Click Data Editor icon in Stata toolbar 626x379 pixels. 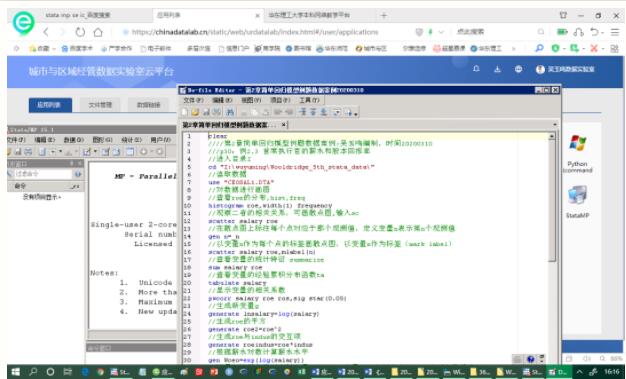point(105,152)
